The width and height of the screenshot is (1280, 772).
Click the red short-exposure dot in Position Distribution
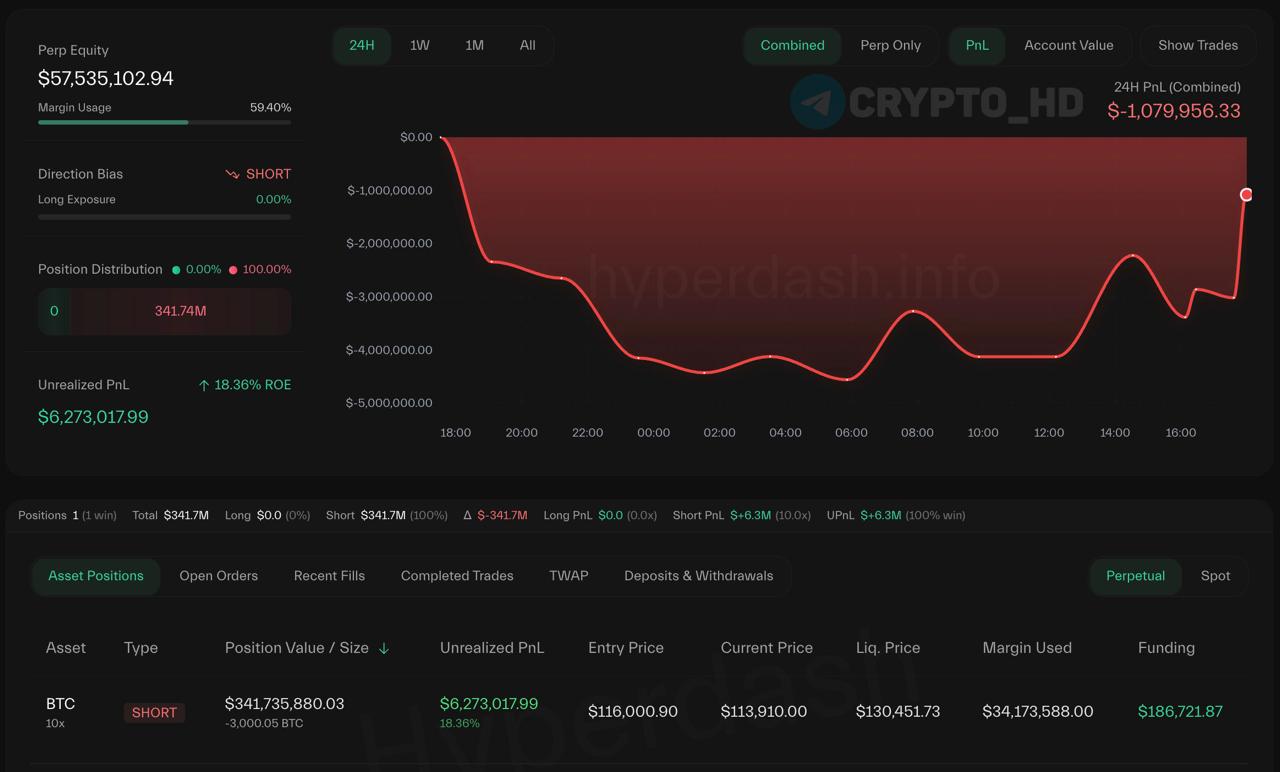tap(233, 270)
